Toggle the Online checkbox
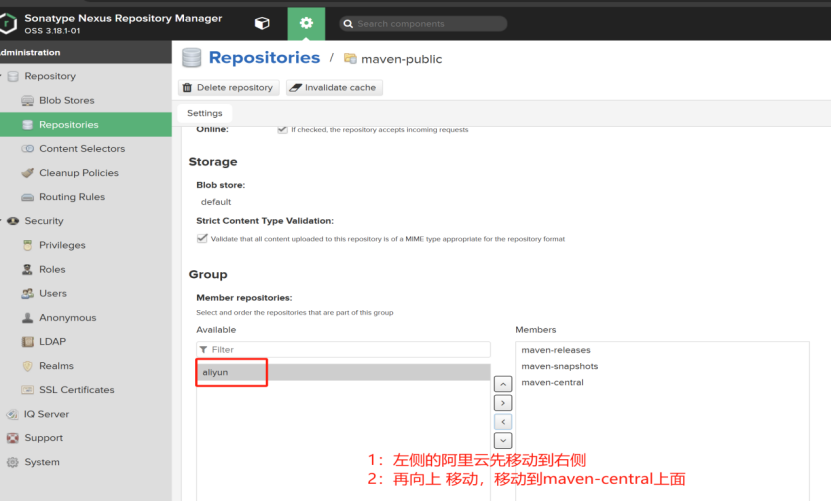831x502 pixels. pos(282,129)
